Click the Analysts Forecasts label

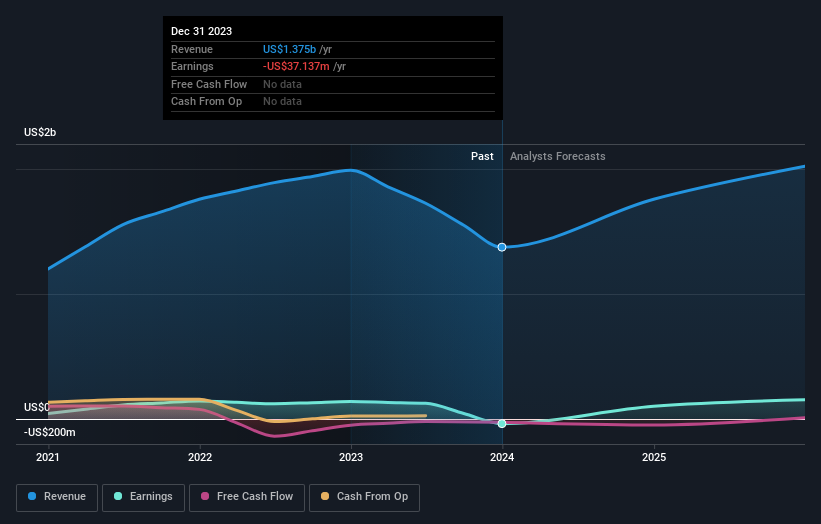[558, 157]
